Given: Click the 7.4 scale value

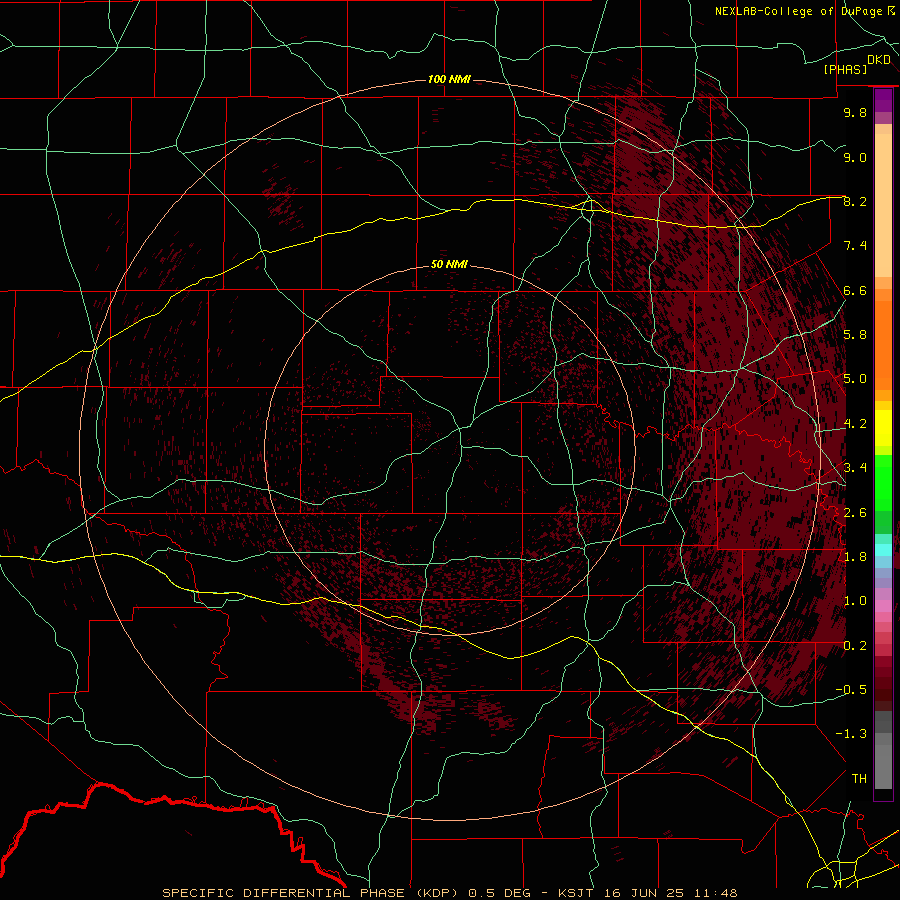Looking at the screenshot, I should click(x=855, y=246).
